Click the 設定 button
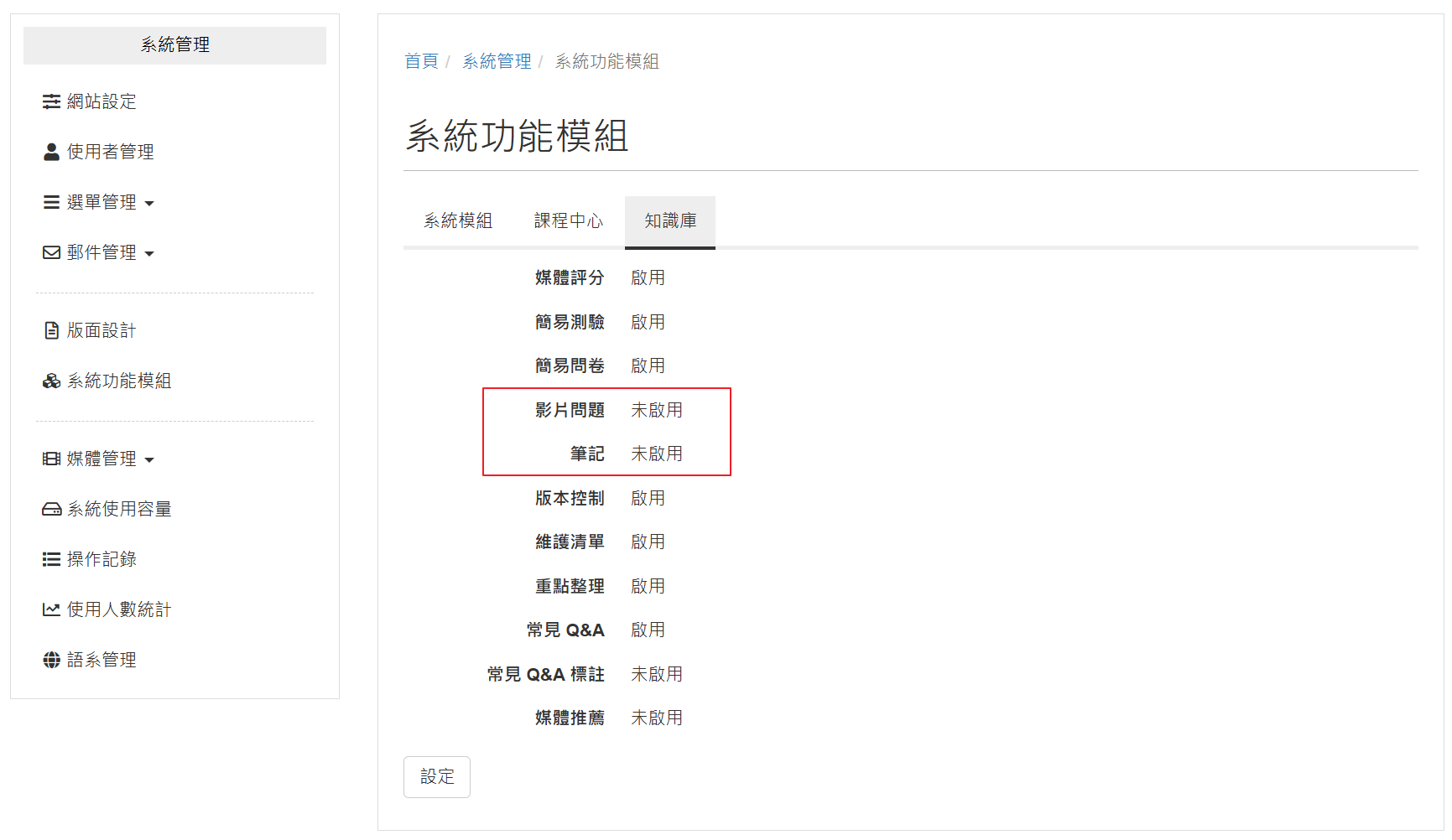This screenshot has width=1452, height=840. [x=437, y=777]
